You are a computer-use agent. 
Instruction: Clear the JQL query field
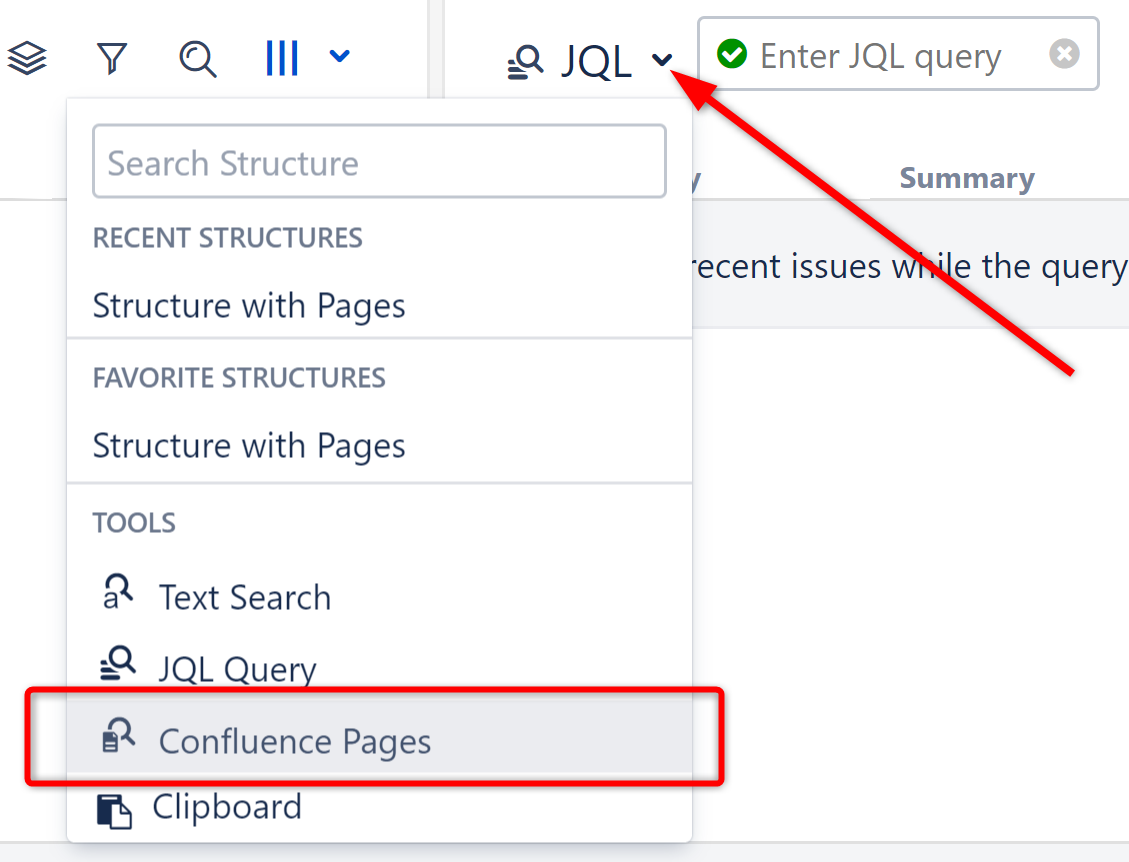tap(1065, 54)
